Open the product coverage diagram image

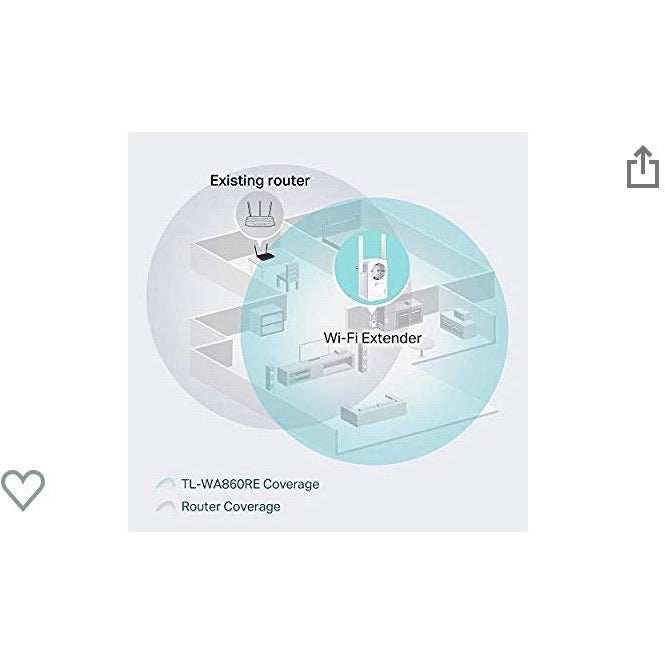(328, 332)
